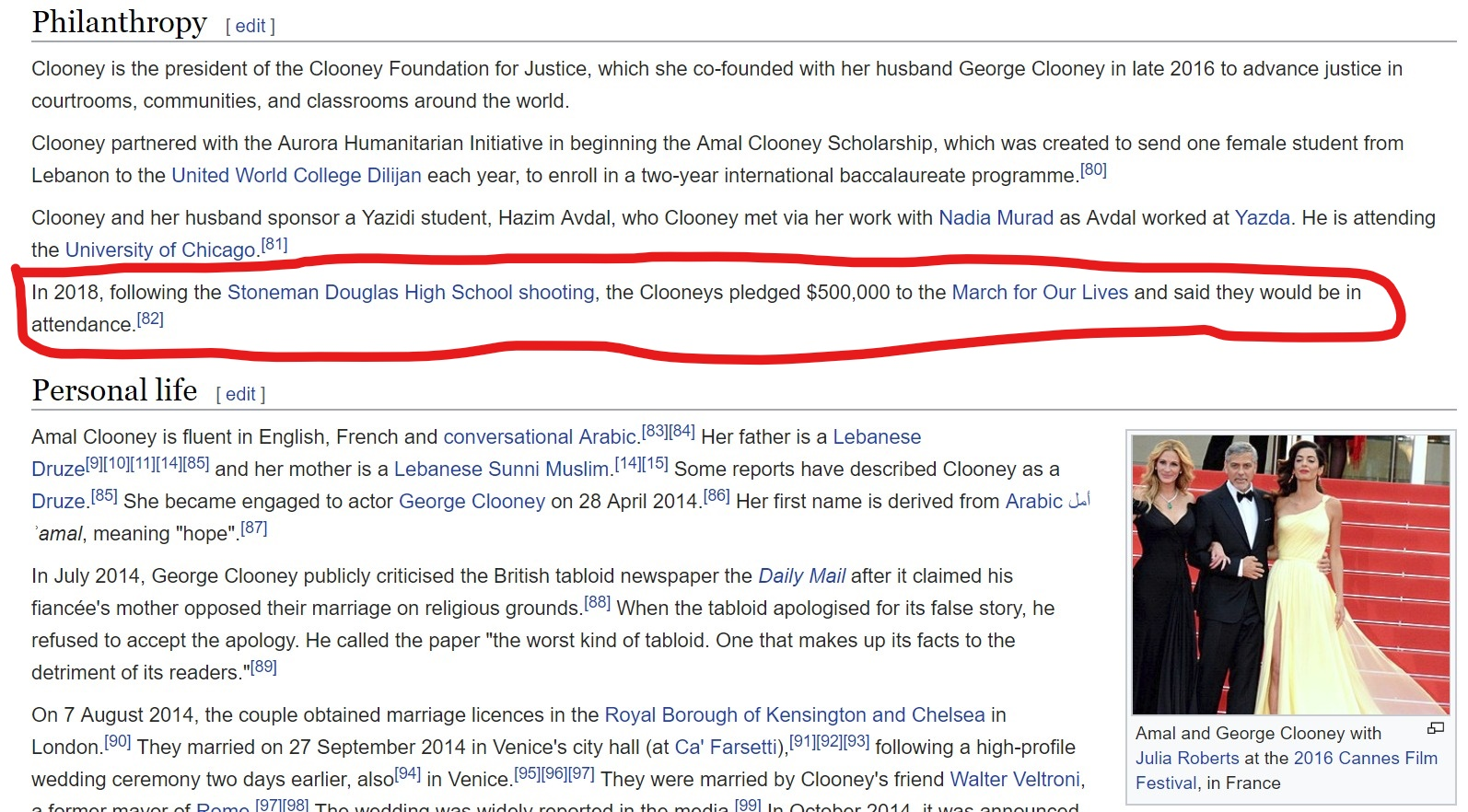This screenshot has width=1468, height=812.
Task: Jump to citation 90 after London
Action: click(118, 741)
